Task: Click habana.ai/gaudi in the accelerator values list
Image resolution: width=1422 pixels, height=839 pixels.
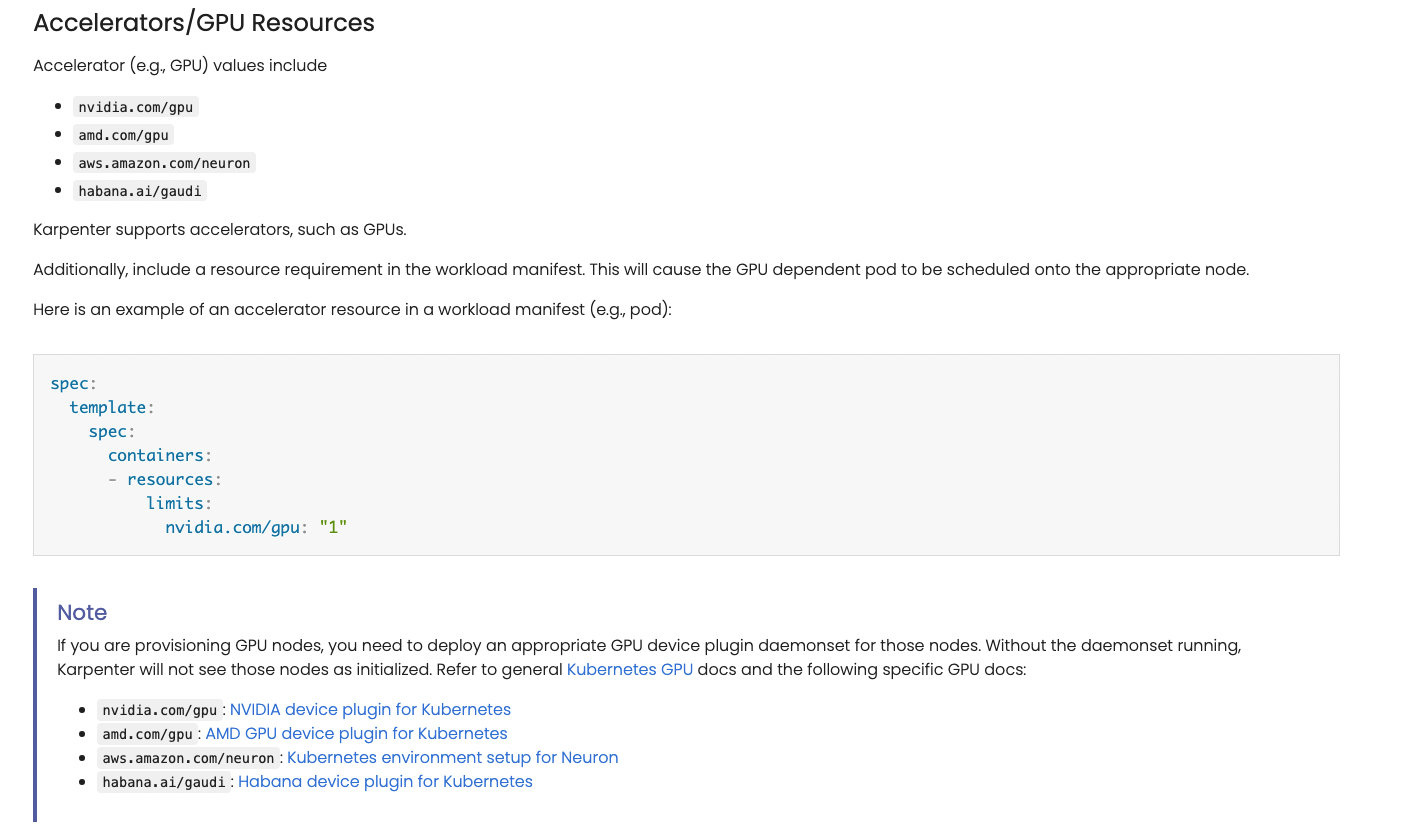Action: point(140,191)
